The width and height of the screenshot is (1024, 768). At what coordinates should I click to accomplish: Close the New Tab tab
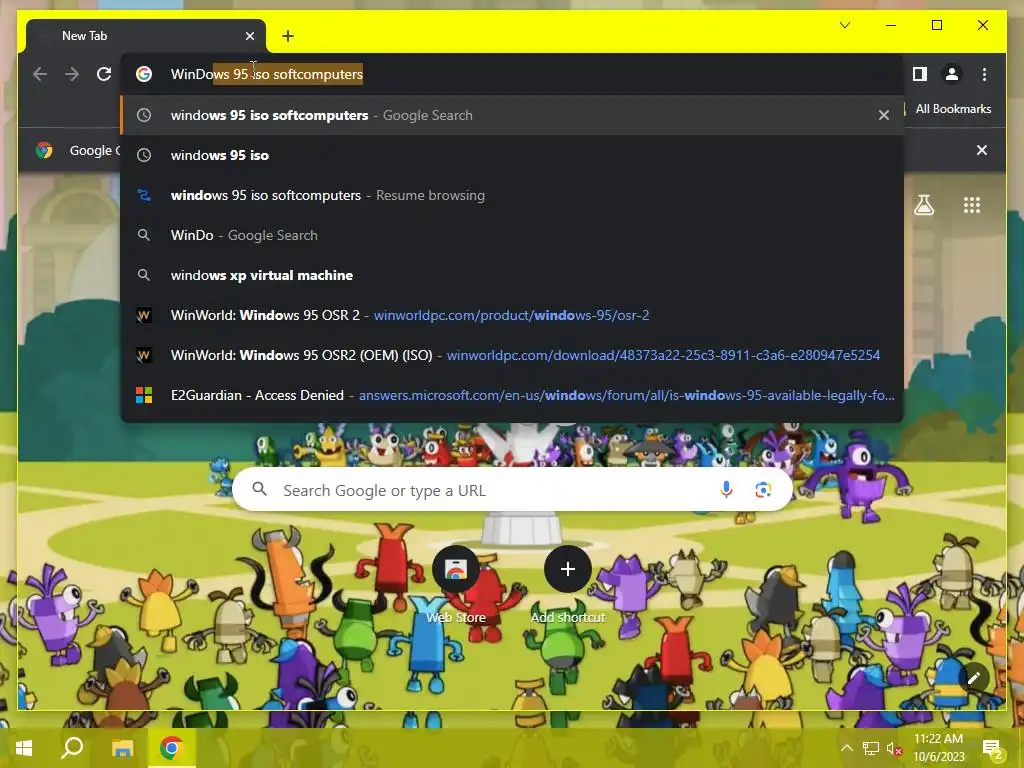pyautogui.click(x=249, y=36)
